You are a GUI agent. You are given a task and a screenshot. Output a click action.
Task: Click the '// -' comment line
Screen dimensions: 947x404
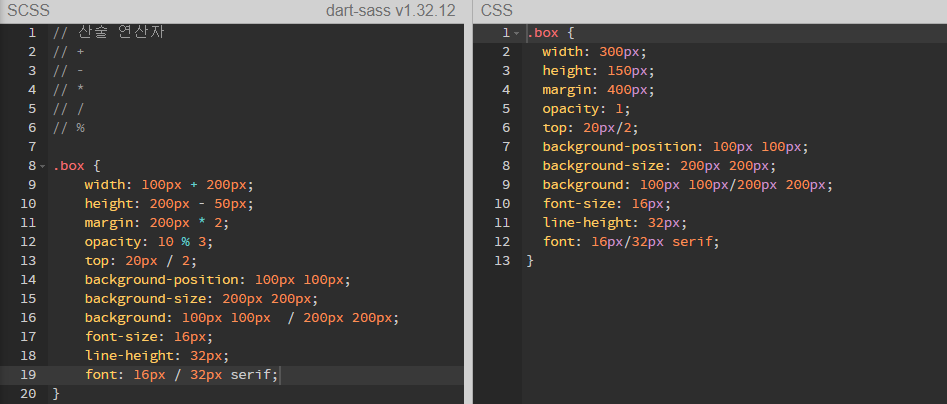(x=68, y=71)
